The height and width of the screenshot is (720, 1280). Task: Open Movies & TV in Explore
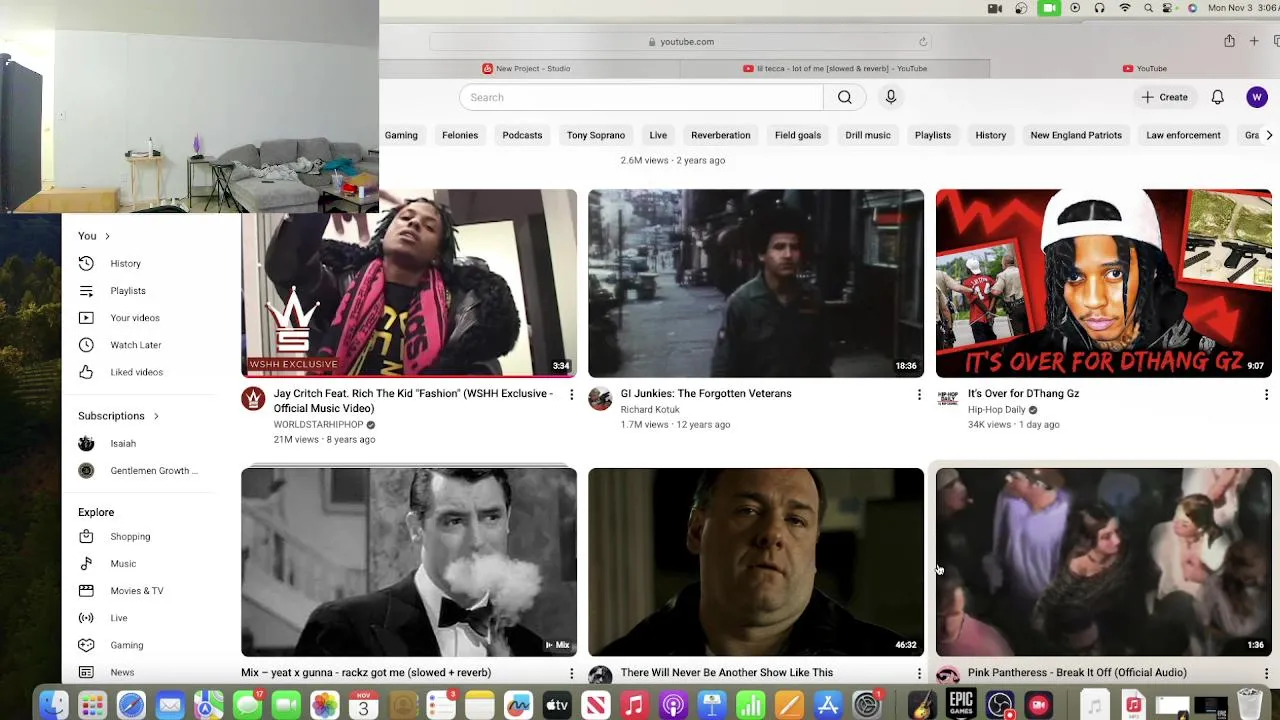(136, 591)
